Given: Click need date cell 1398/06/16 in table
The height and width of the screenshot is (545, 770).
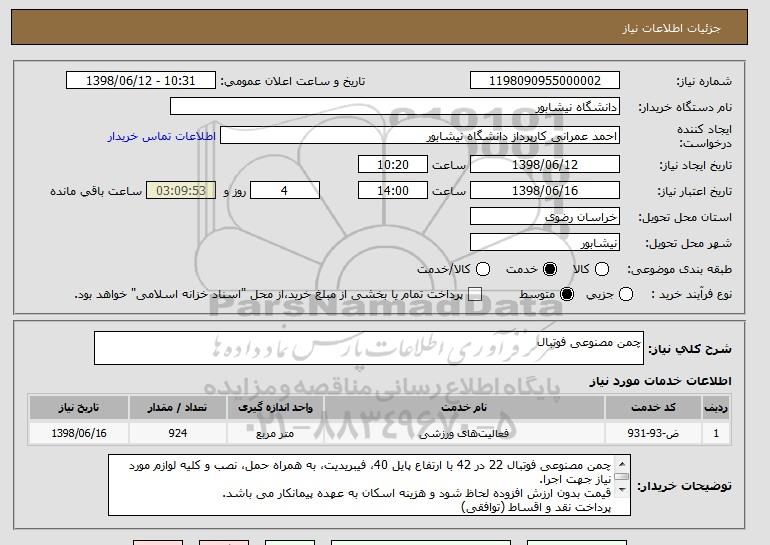Looking at the screenshot, I should click(x=79, y=433).
